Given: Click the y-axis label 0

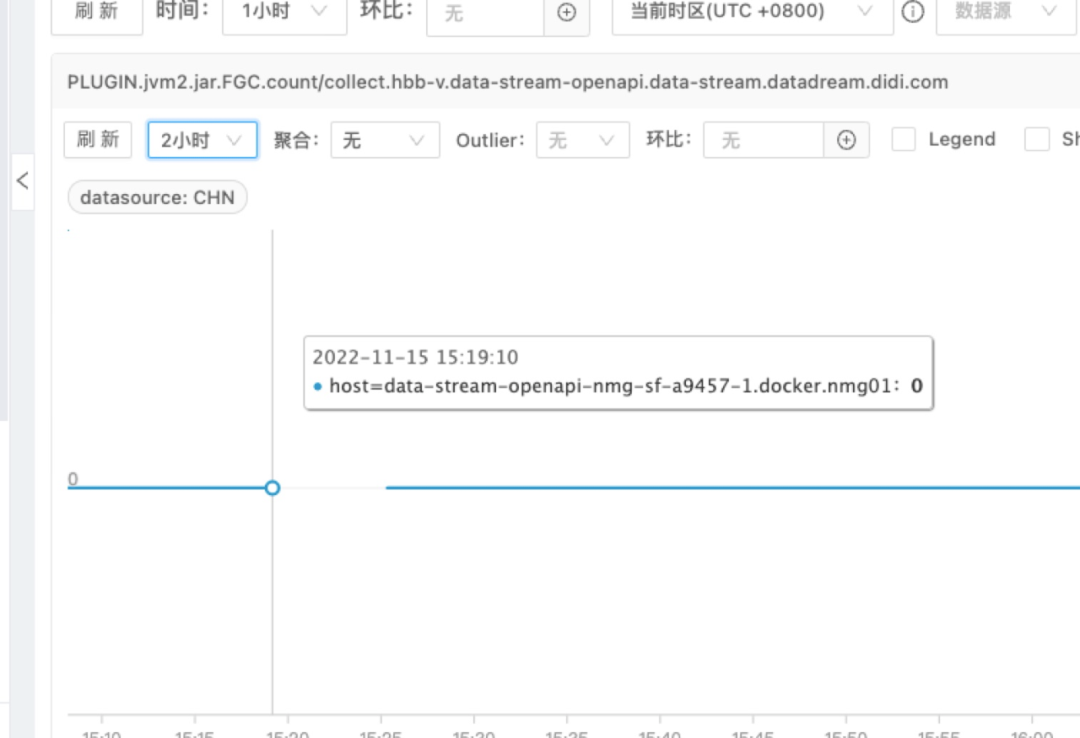Looking at the screenshot, I should click(x=73, y=478).
